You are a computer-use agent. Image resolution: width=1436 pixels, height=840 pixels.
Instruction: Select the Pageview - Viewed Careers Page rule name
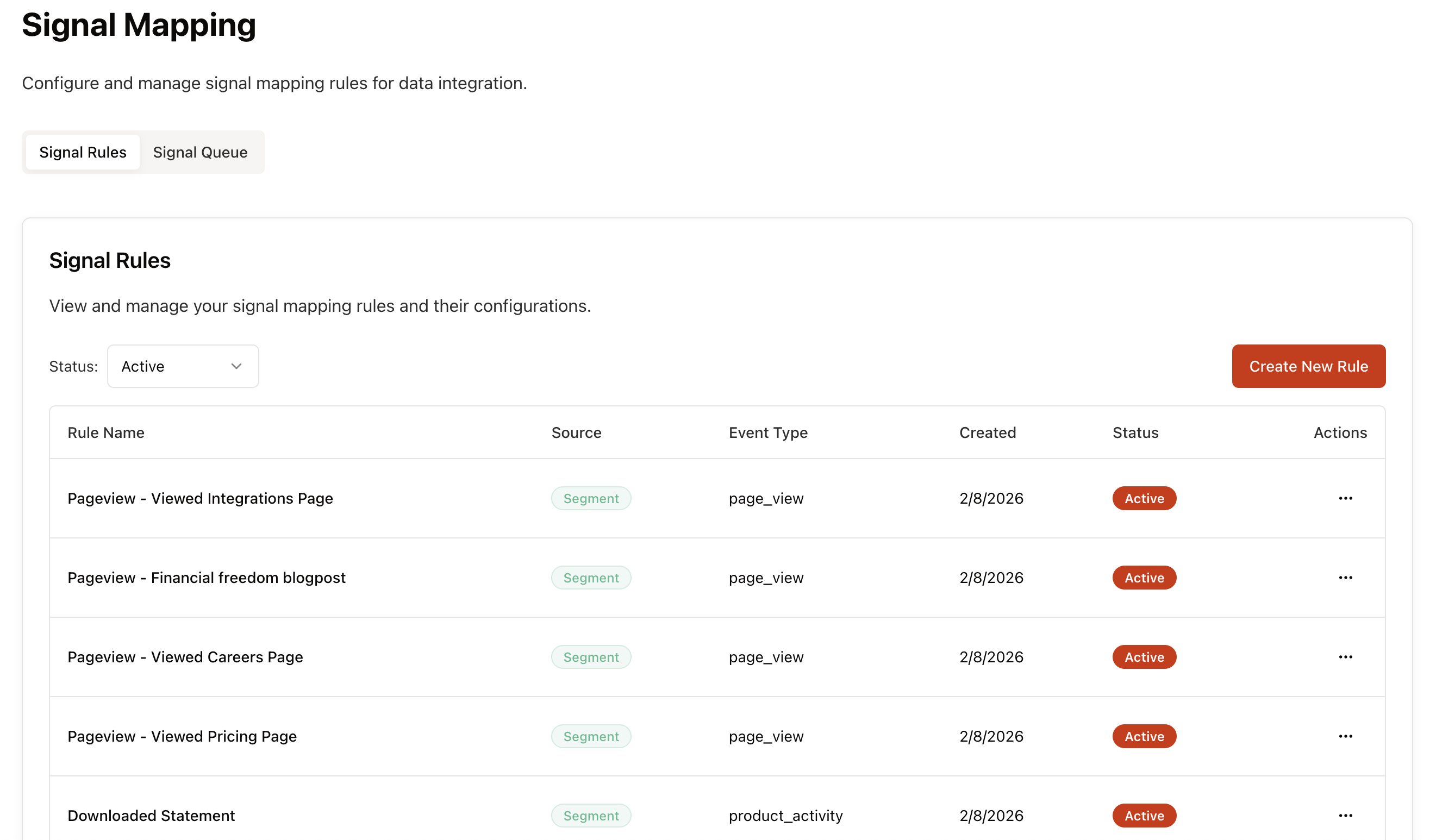[x=185, y=657]
